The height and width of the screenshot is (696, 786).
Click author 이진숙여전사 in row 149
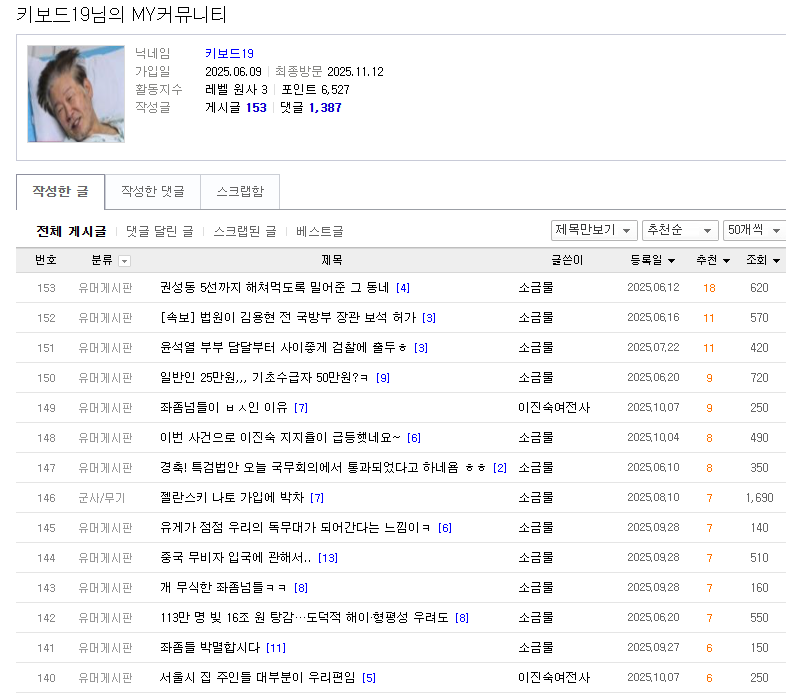click(x=554, y=408)
